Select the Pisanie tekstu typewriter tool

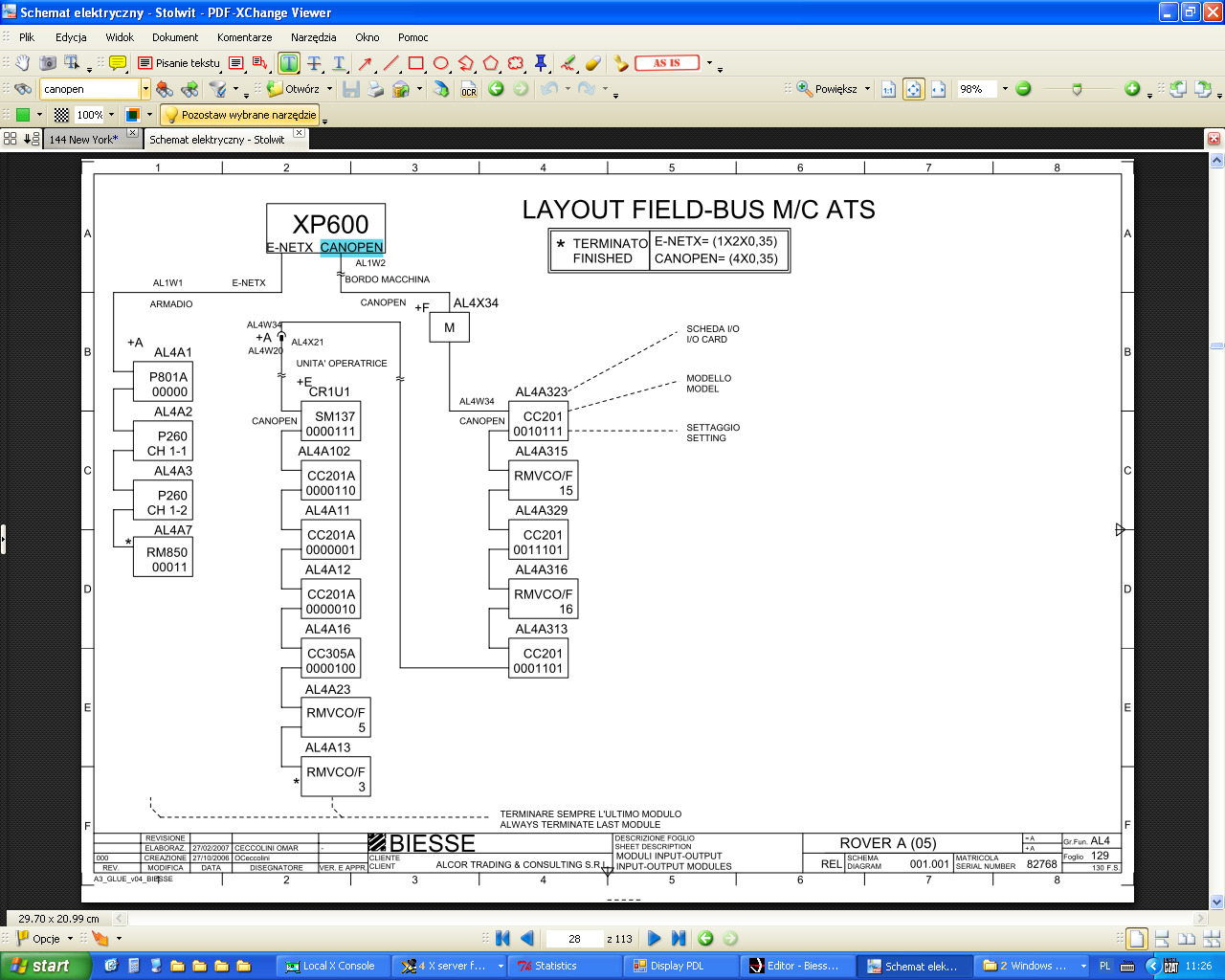point(179,63)
